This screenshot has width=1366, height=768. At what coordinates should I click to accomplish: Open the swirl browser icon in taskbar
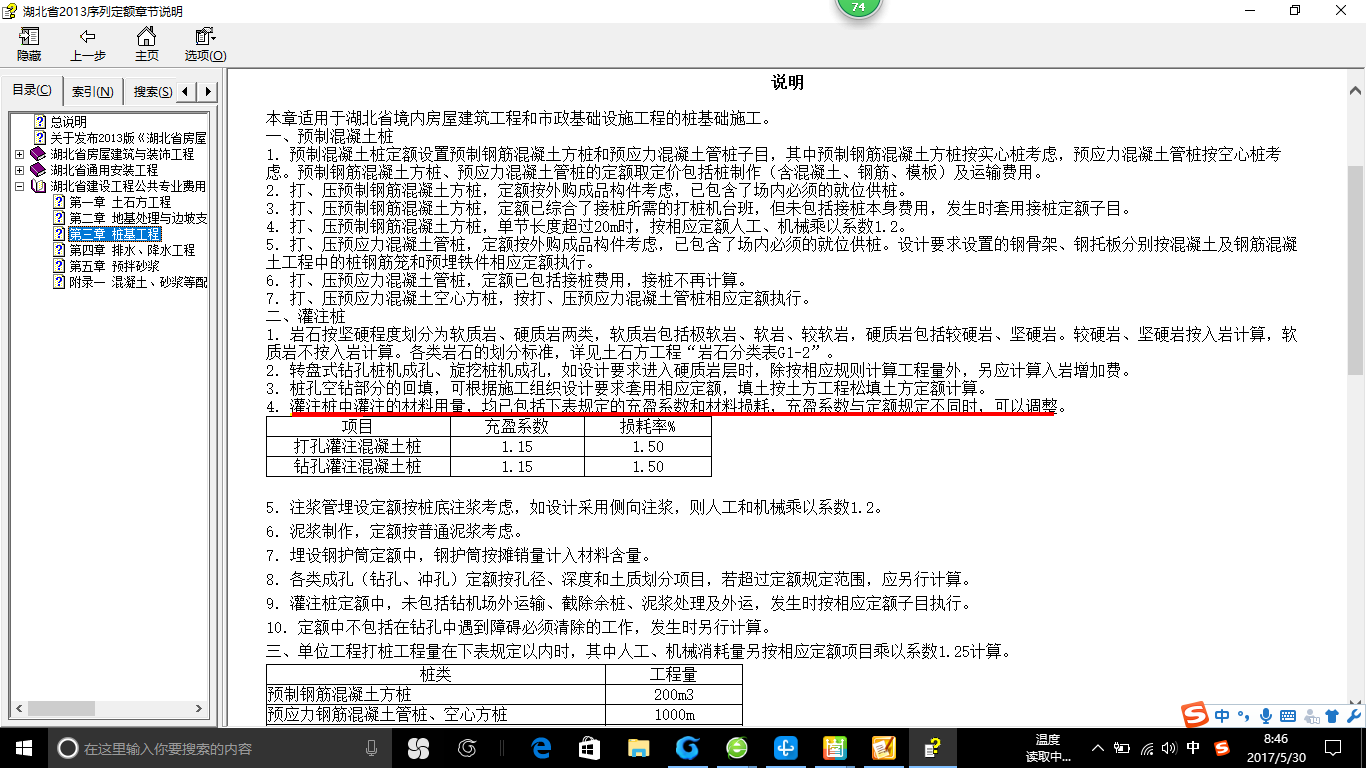point(467,747)
